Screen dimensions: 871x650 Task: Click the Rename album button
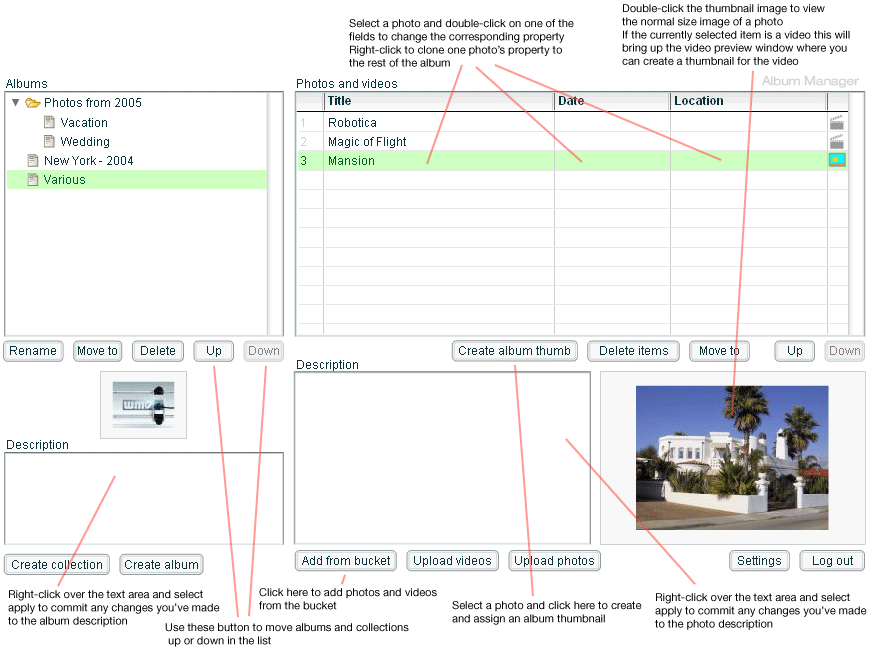coord(33,351)
